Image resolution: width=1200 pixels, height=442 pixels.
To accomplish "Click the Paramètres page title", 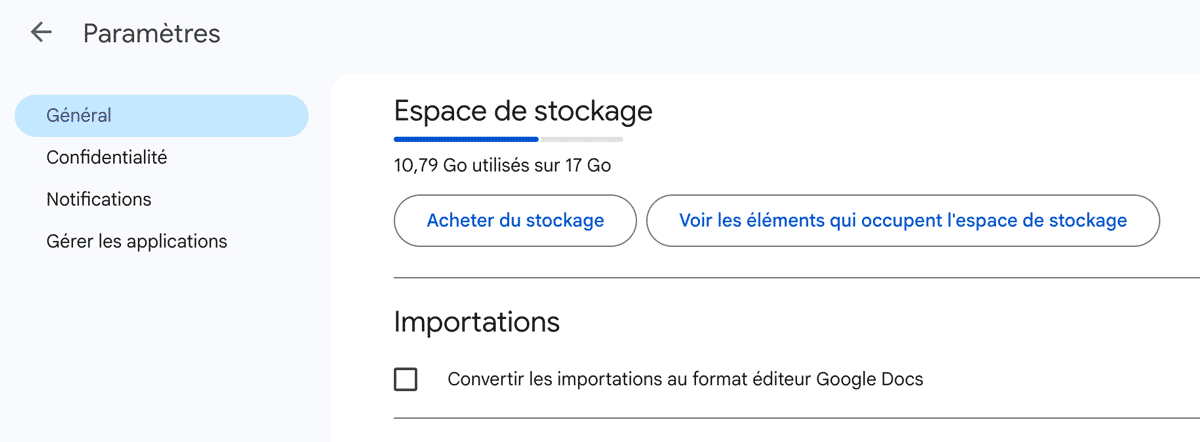I will tap(151, 33).
